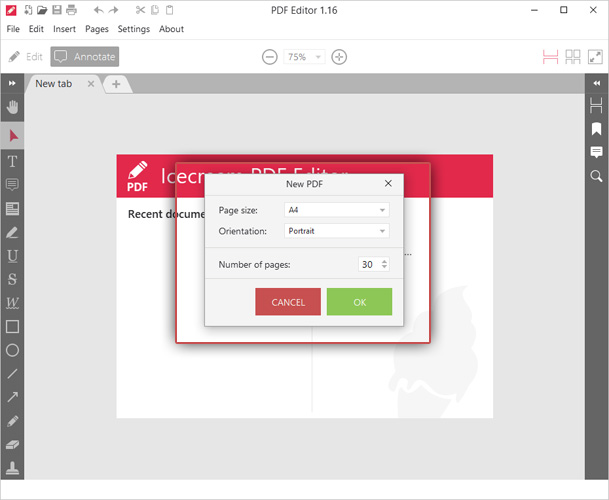Collapse the right sidebar panel
The image size is (609, 500).
(x=597, y=83)
